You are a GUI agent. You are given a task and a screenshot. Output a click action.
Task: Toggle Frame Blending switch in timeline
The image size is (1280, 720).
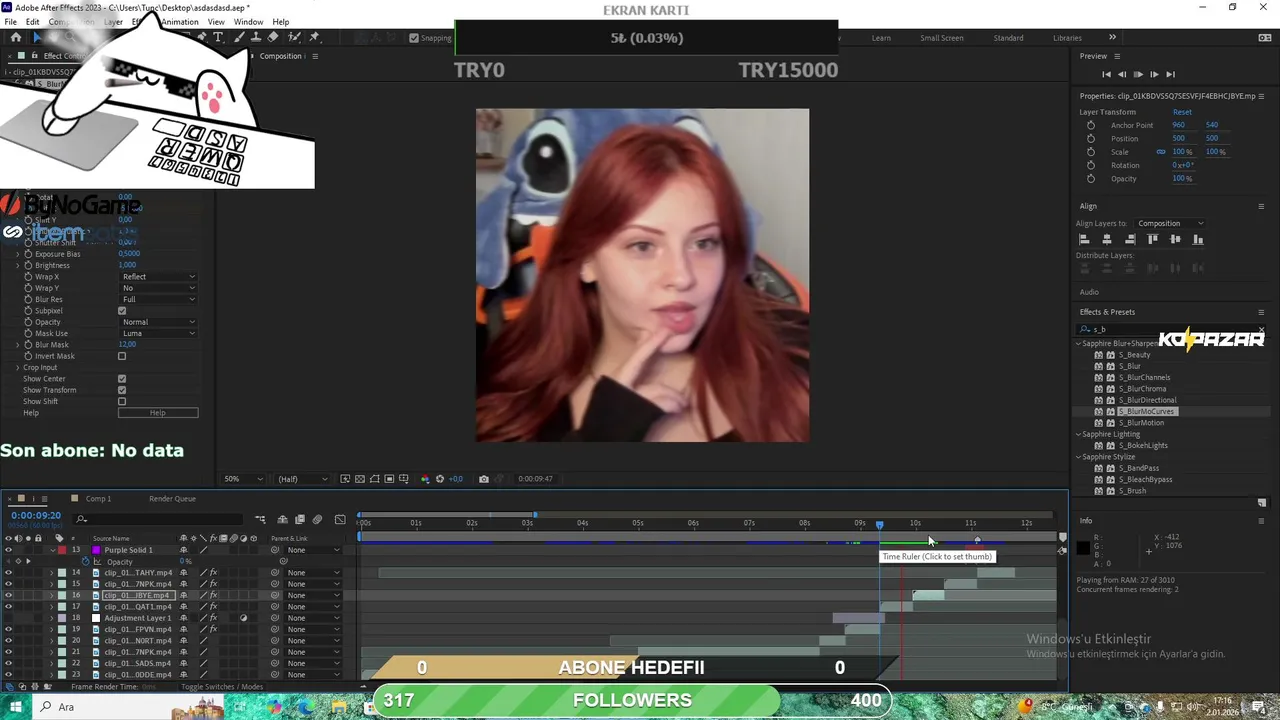tap(300, 519)
